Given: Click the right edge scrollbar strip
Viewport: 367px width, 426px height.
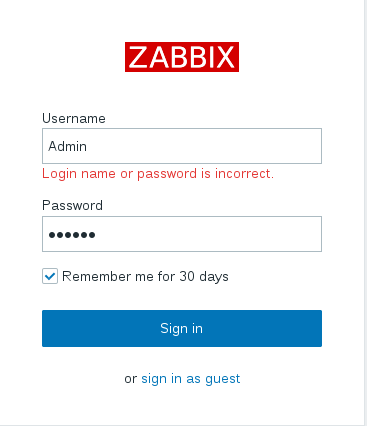Looking at the screenshot, I should pos(365,213).
